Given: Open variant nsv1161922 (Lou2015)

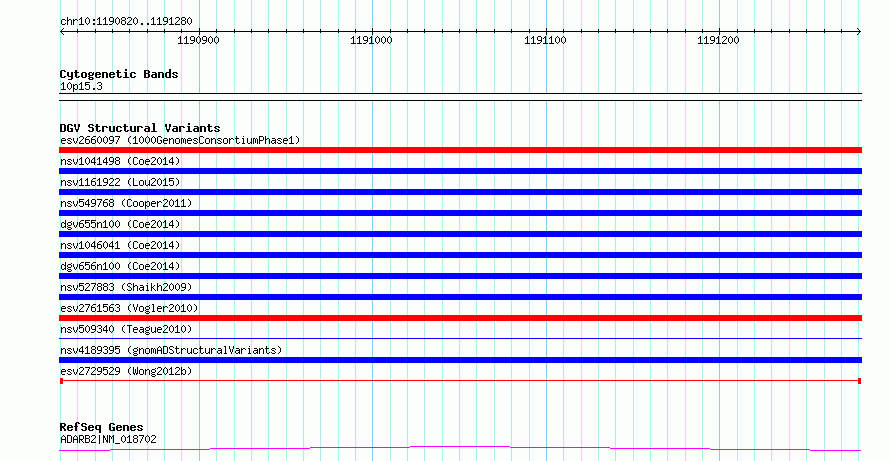Looking at the screenshot, I should click(x=120, y=182).
